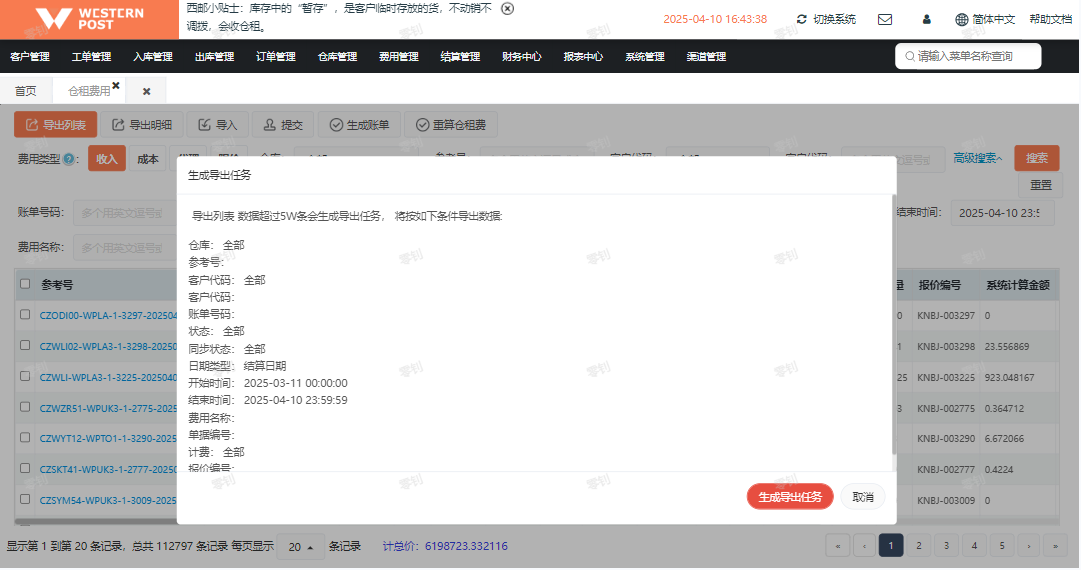This screenshot has width=1081, height=570.
Task: Go to next page arrow
Action: (x=1029, y=546)
